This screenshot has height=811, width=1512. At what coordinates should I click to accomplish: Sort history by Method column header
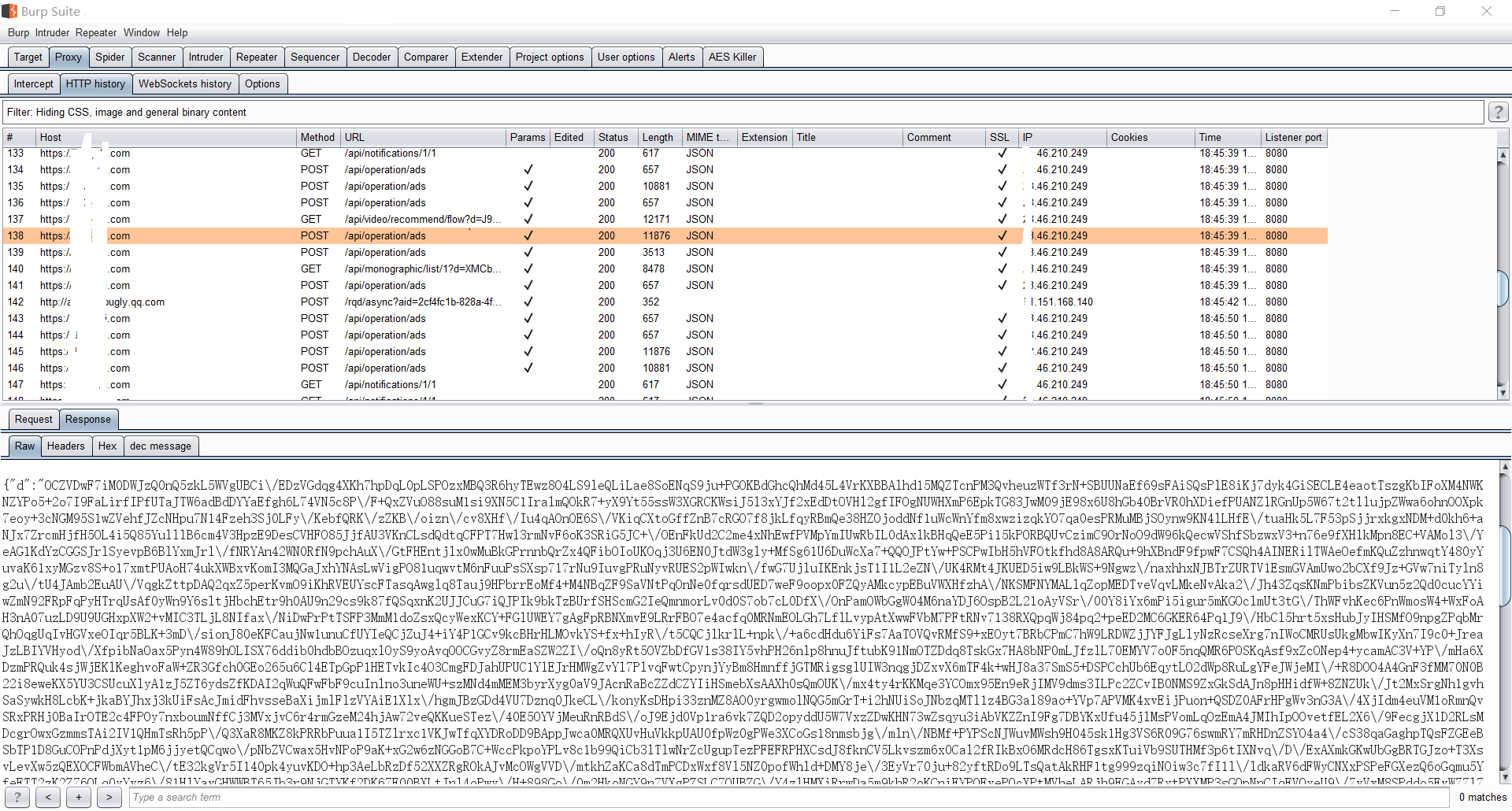tap(318, 137)
